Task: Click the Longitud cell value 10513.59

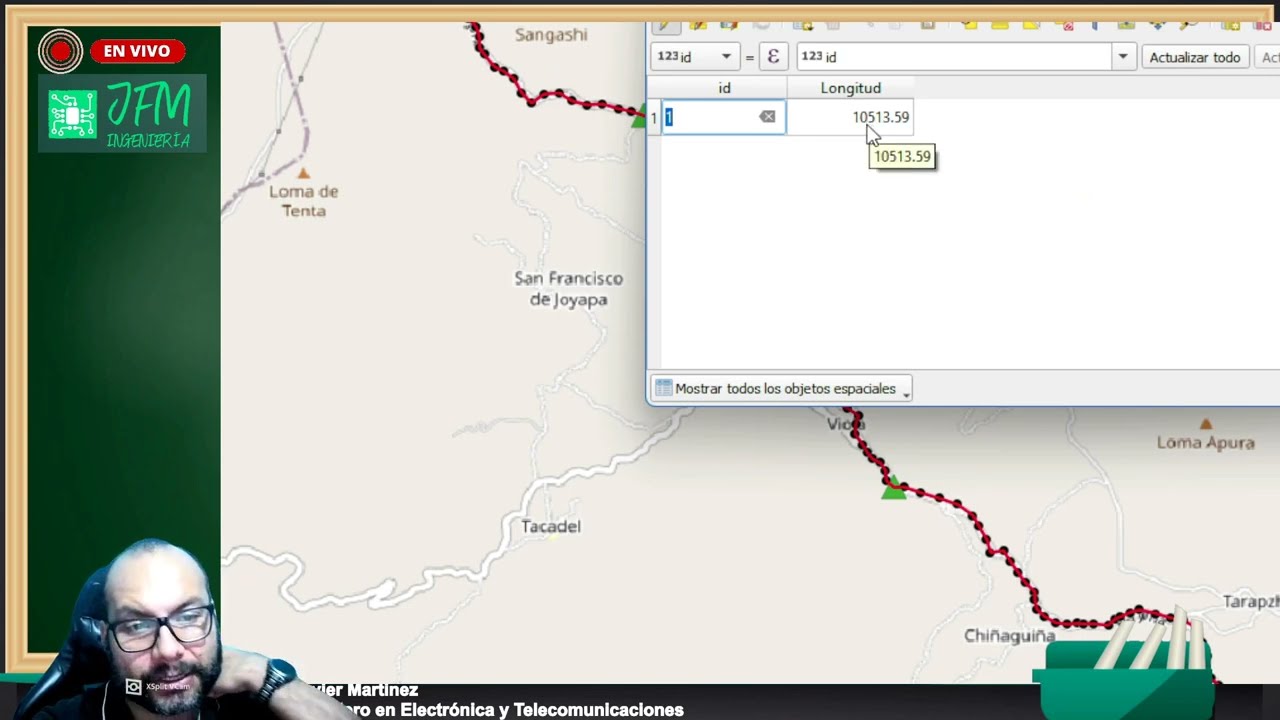Action: 880,117
